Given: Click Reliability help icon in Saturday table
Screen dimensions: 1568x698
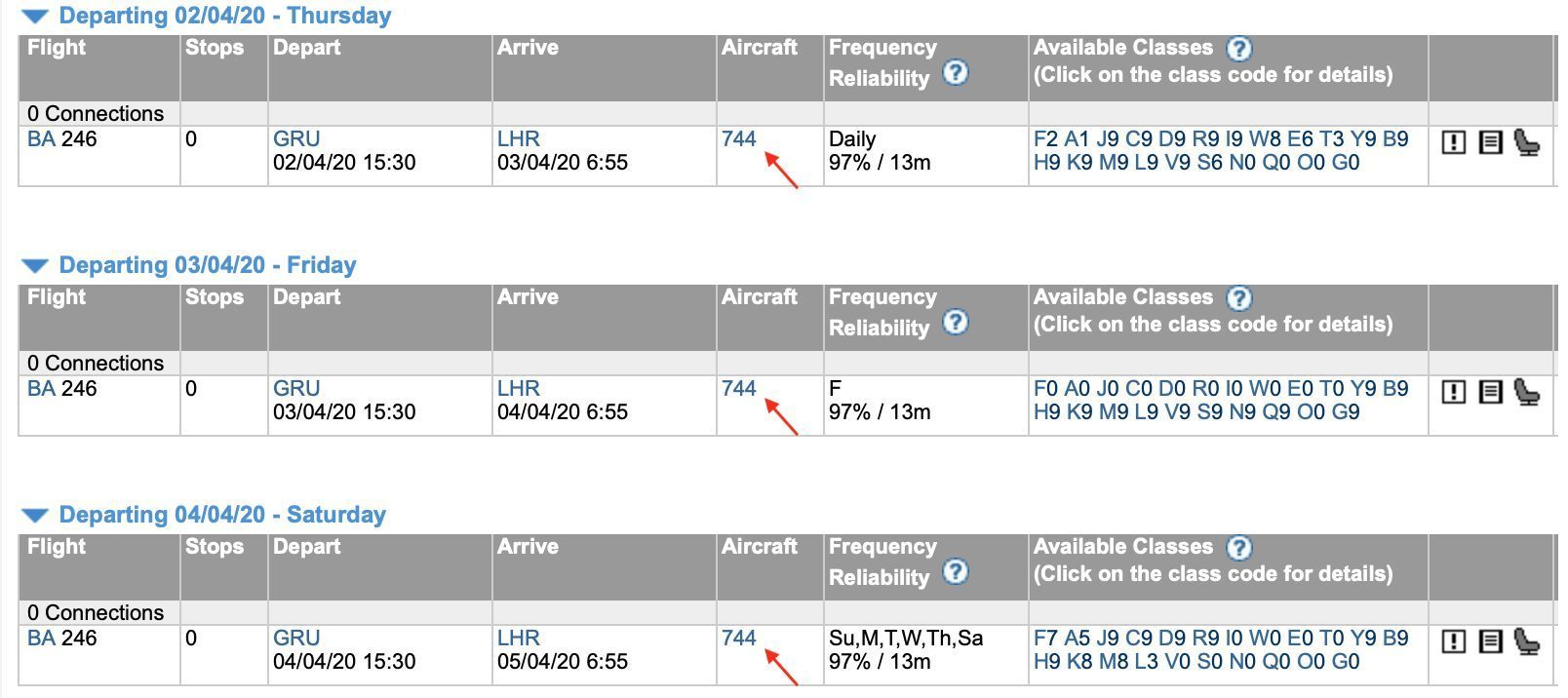Looking at the screenshot, I should click(x=956, y=572).
